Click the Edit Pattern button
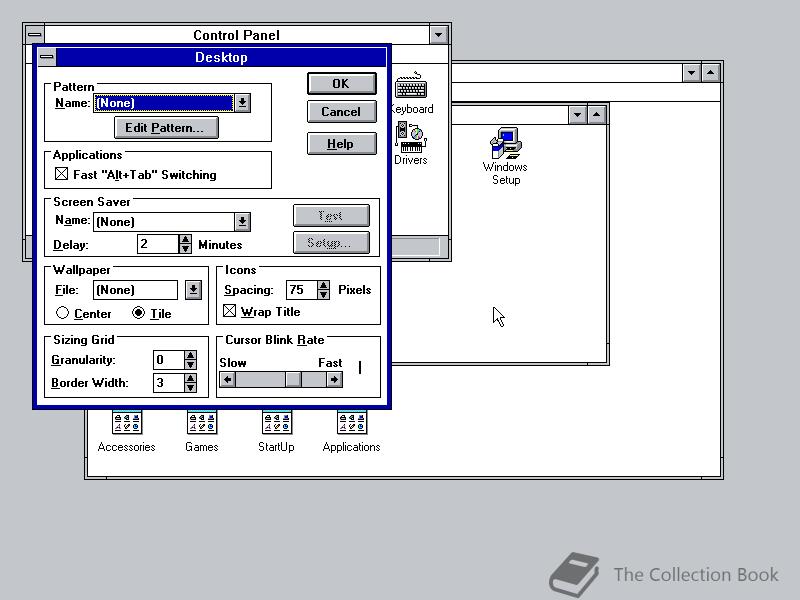The height and width of the screenshot is (600, 800). tap(166, 127)
